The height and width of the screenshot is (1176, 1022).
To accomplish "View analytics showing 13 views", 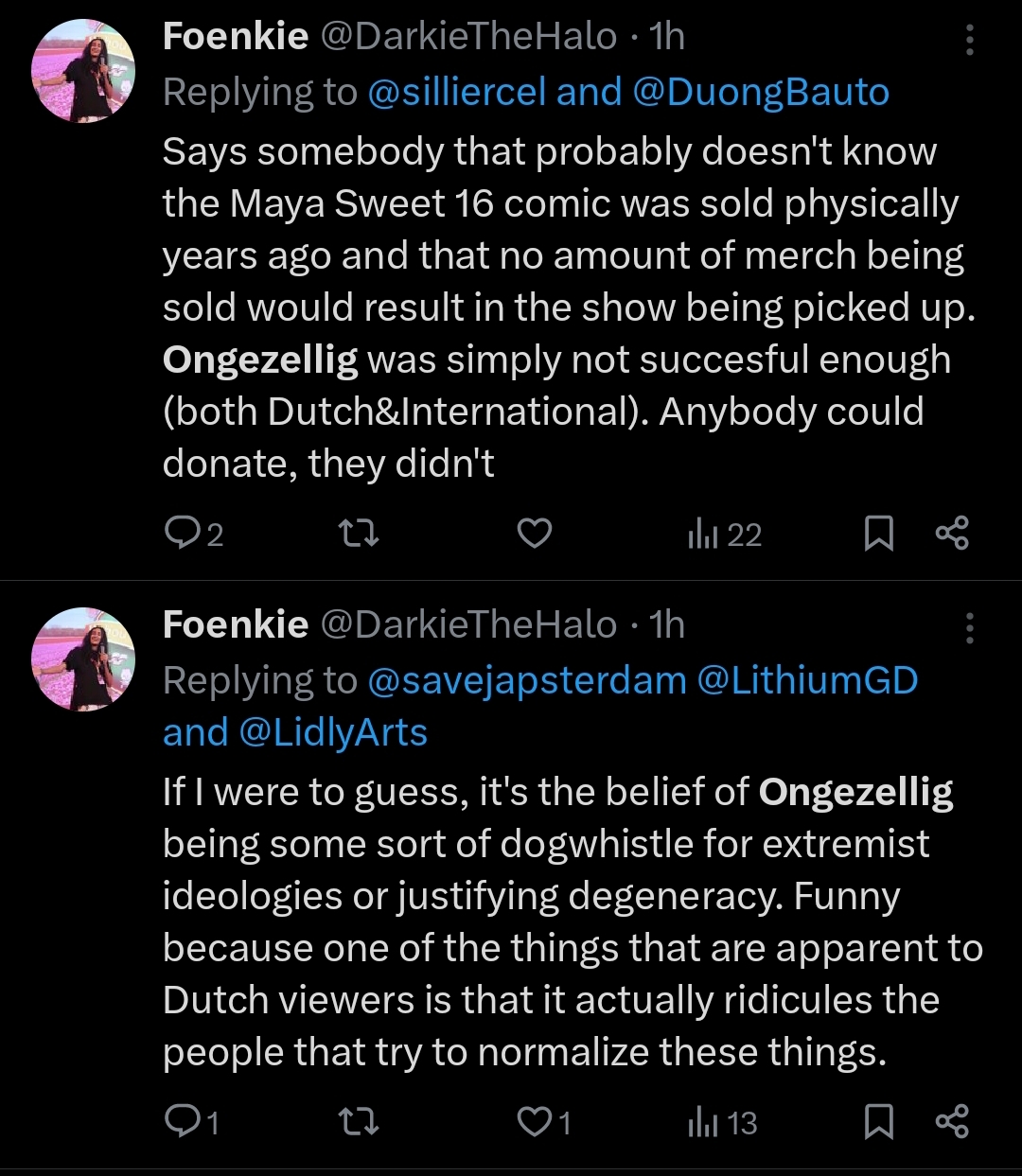I will tap(723, 1122).
